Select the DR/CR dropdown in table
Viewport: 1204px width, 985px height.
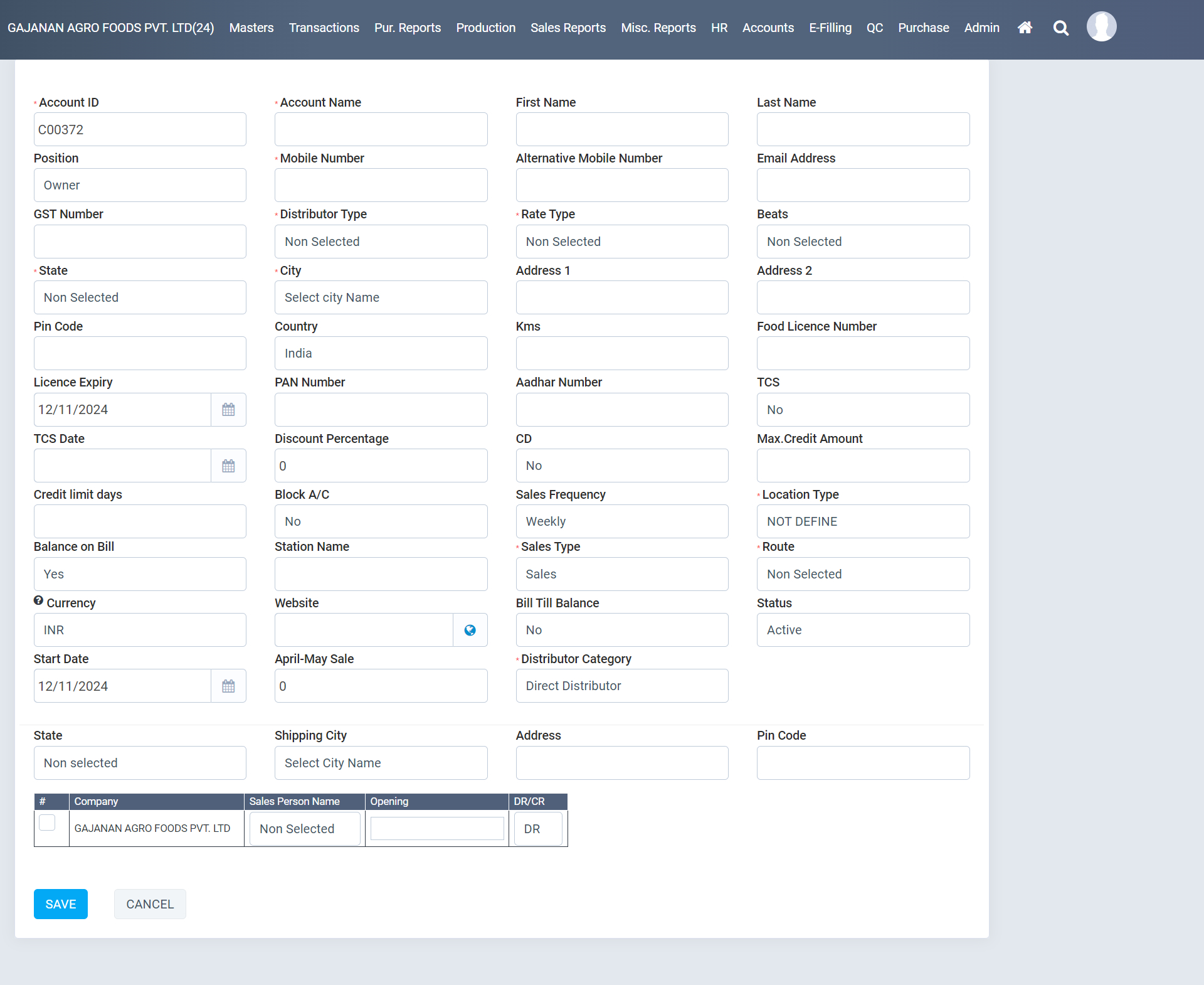(x=537, y=829)
